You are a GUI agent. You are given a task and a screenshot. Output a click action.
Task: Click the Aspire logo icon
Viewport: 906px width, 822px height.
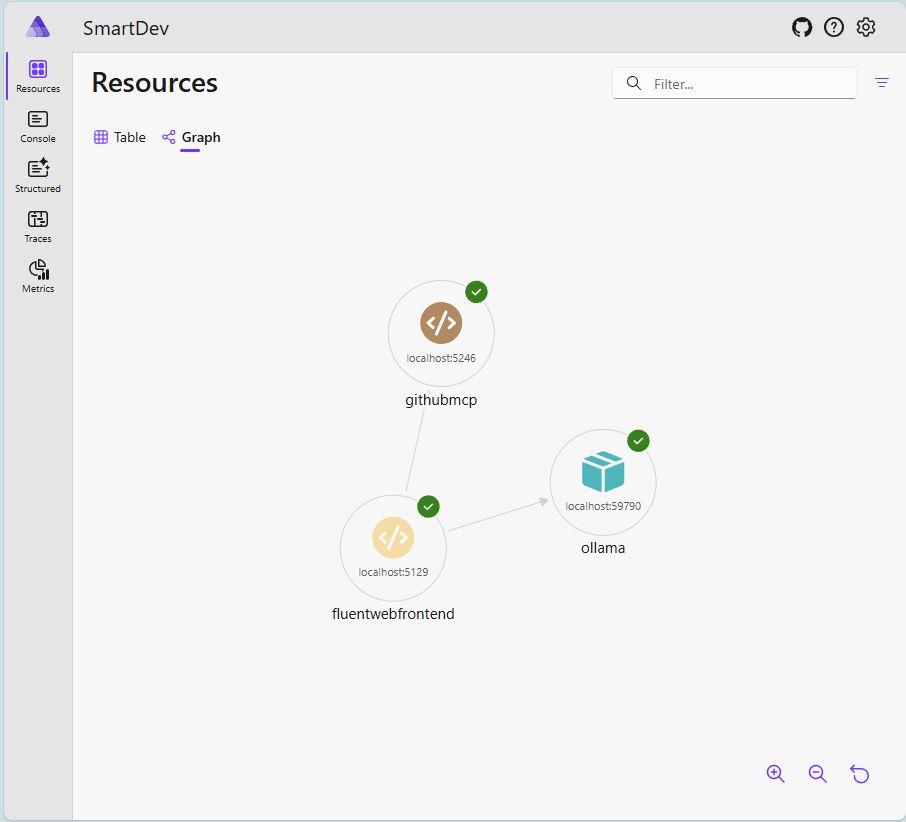pos(38,27)
